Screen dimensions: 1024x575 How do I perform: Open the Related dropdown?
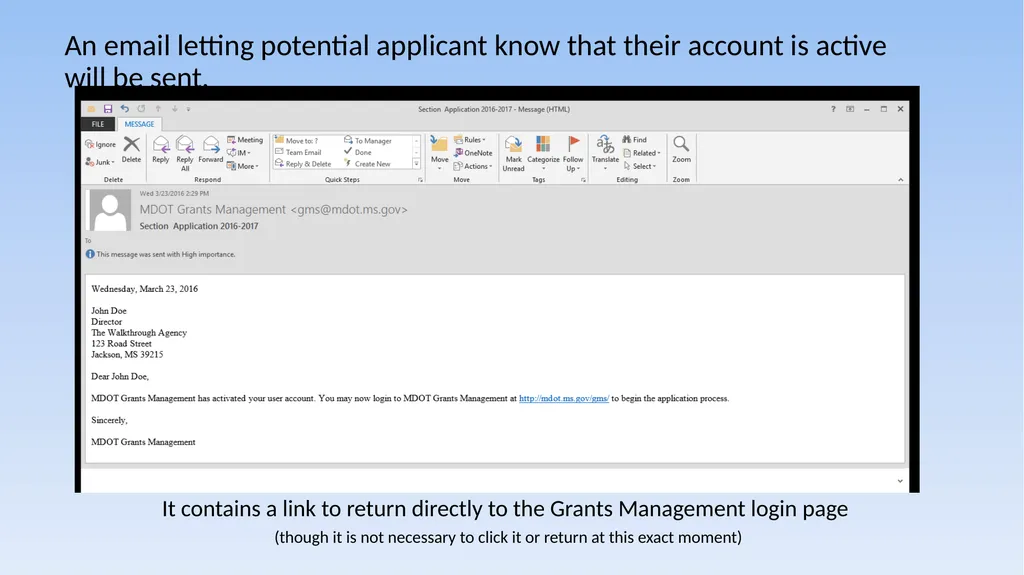[641, 153]
